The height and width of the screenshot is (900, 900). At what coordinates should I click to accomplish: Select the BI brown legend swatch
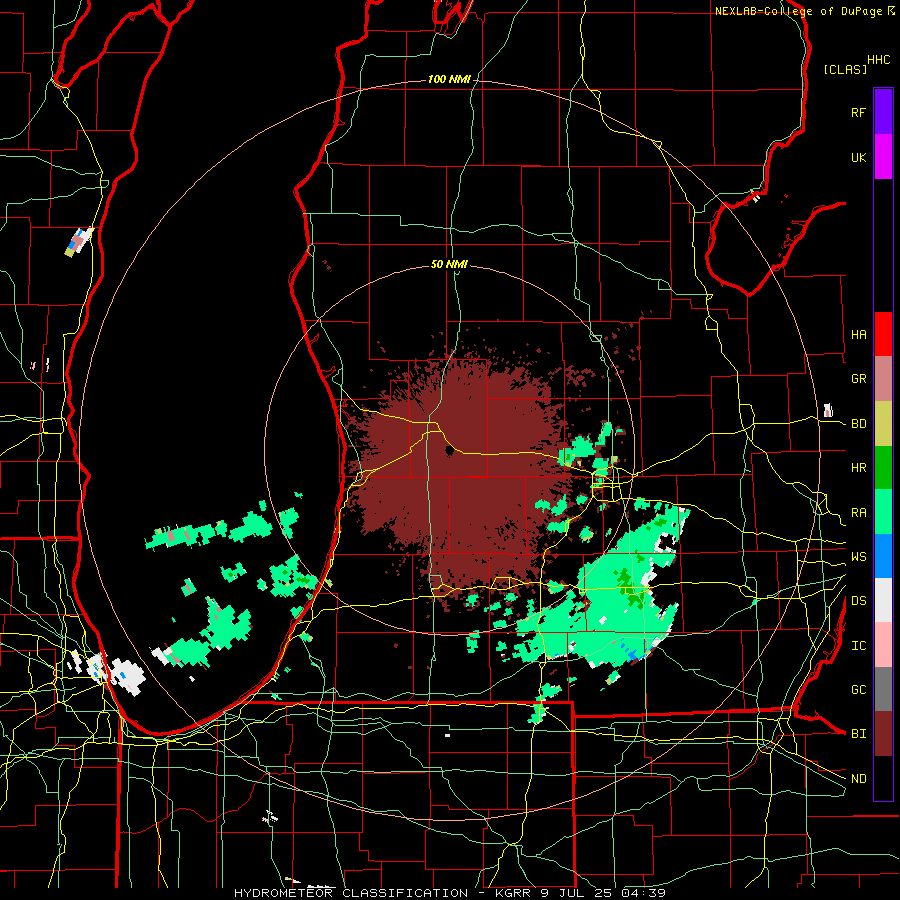pyautogui.click(x=883, y=734)
